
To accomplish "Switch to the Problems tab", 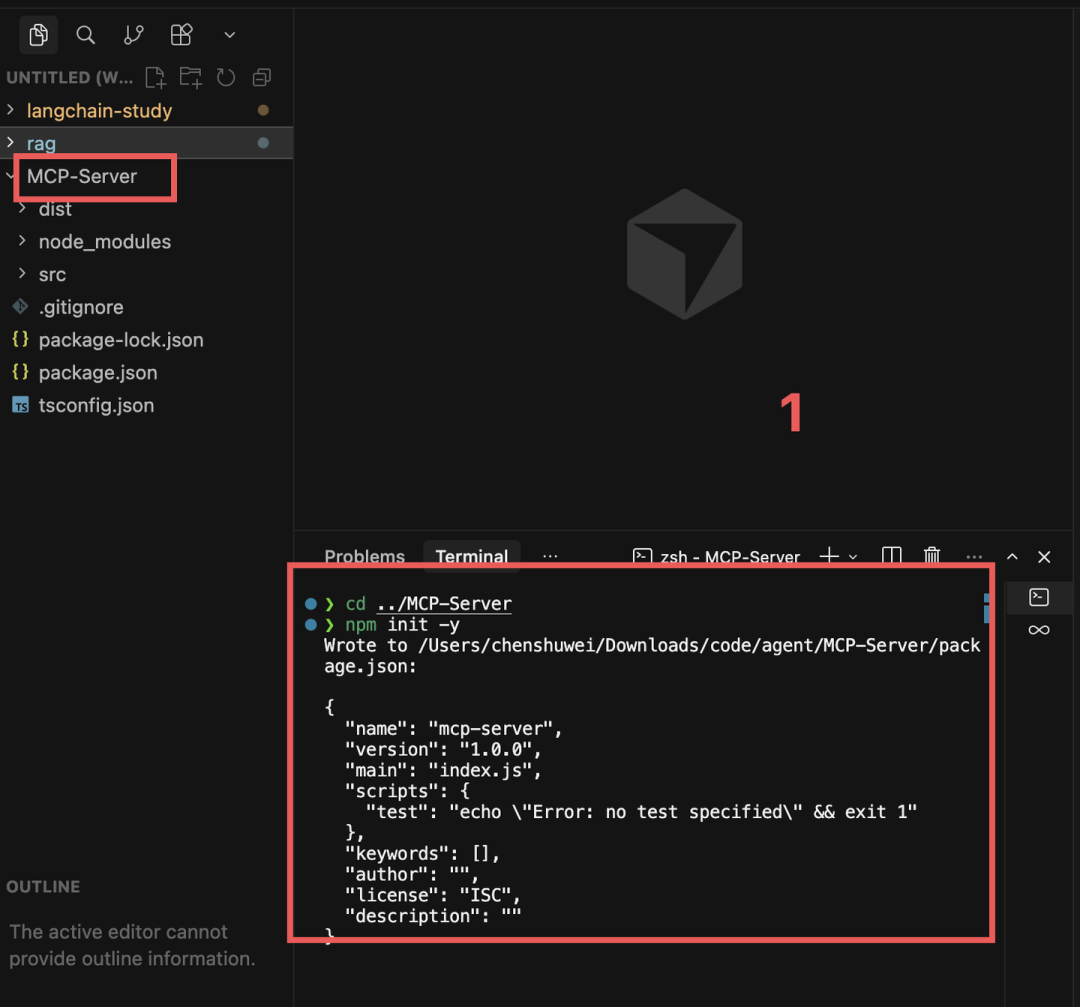I will (364, 557).
